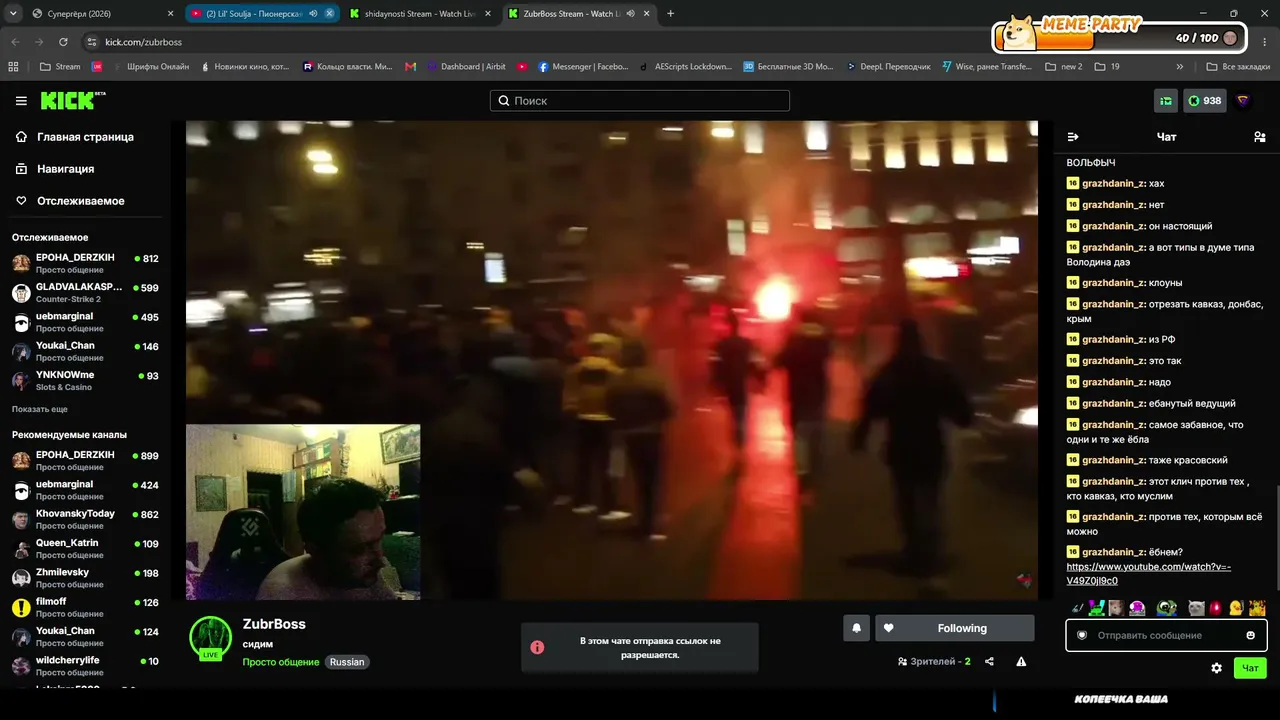The height and width of the screenshot is (720, 1280).
Task: Insert the red egg emote
Action: coord(1216,607)
